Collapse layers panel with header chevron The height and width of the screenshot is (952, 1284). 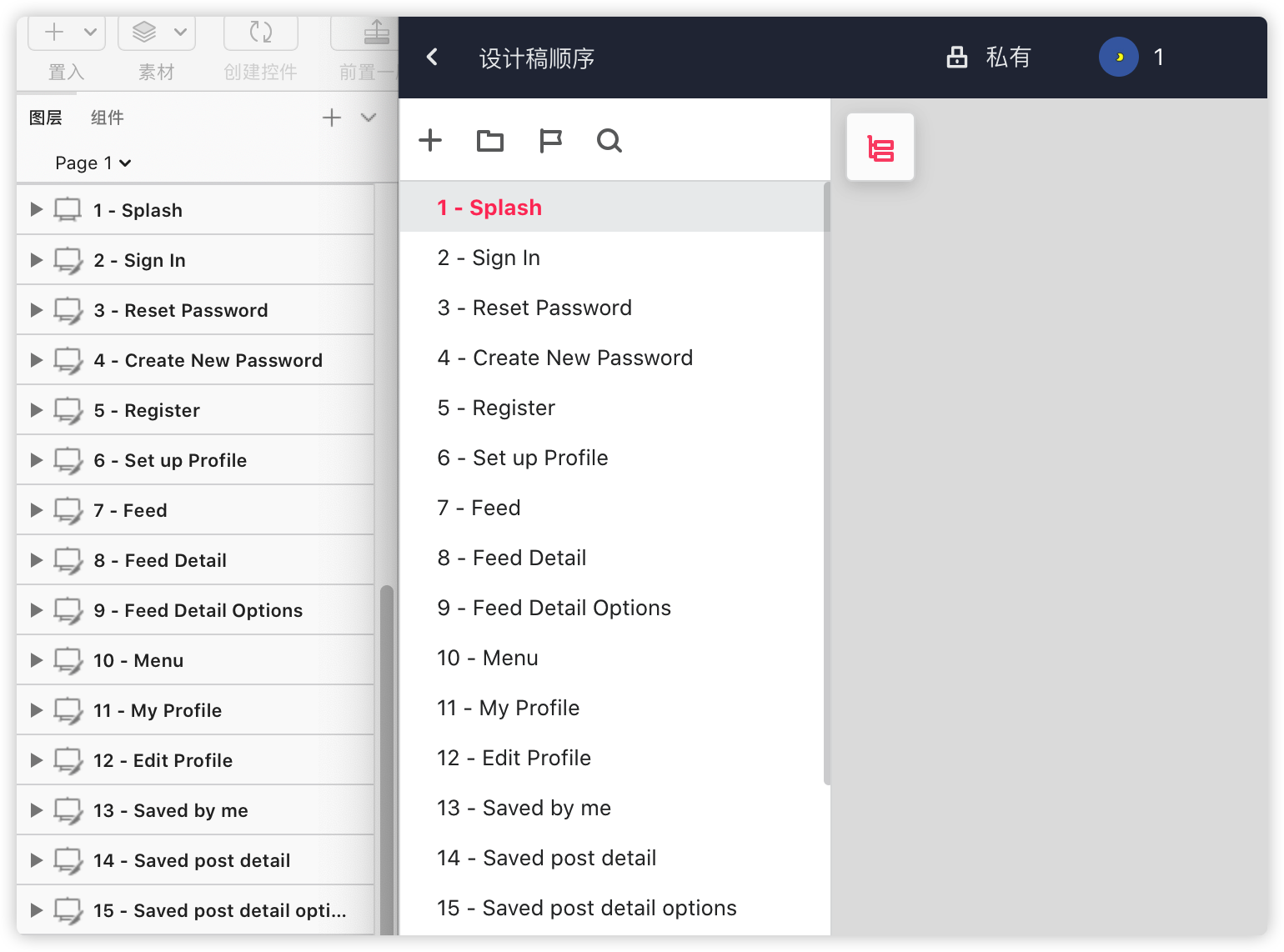pos(369,118)
